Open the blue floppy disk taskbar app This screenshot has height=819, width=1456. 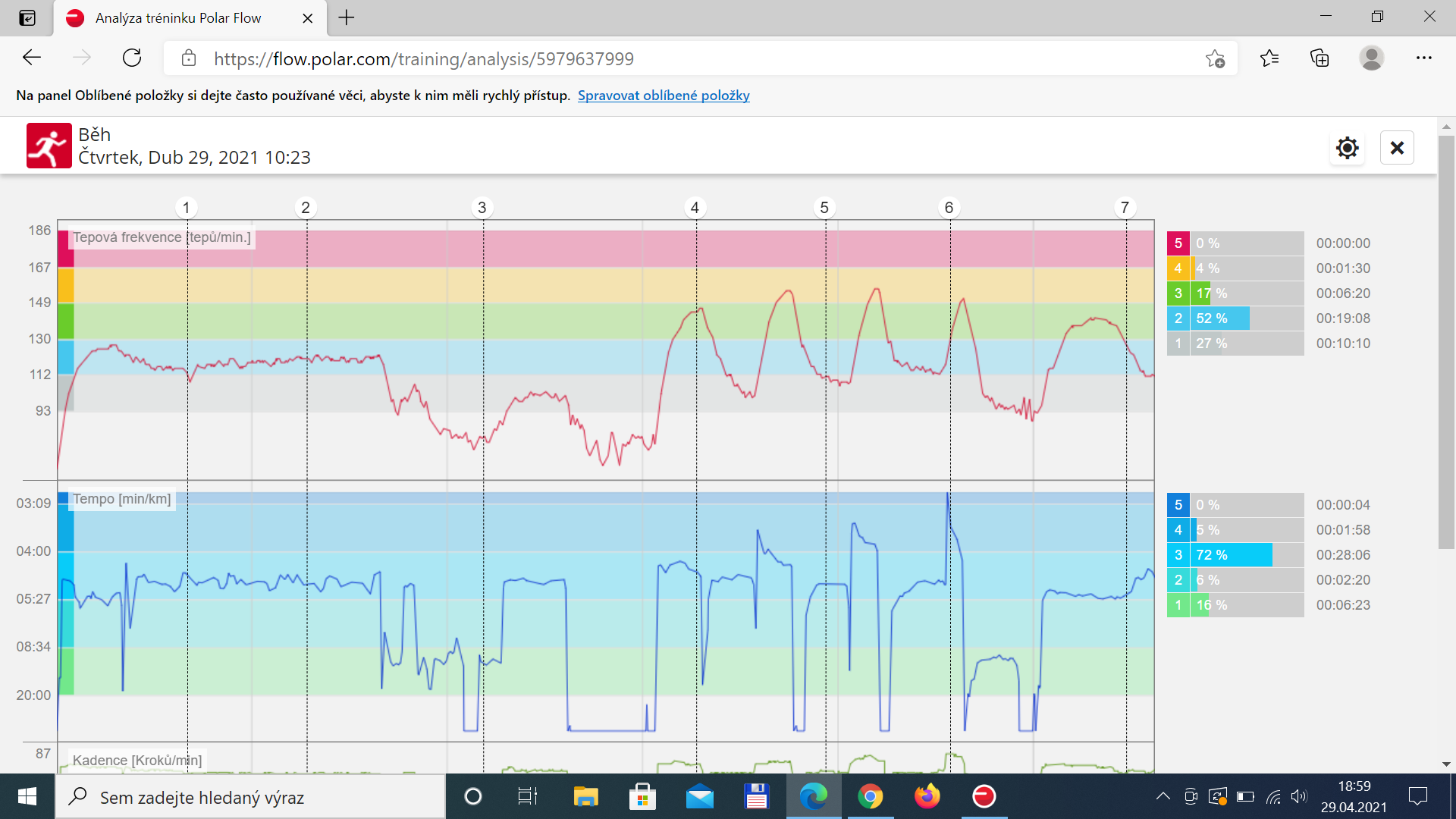[x=756, y=796]
